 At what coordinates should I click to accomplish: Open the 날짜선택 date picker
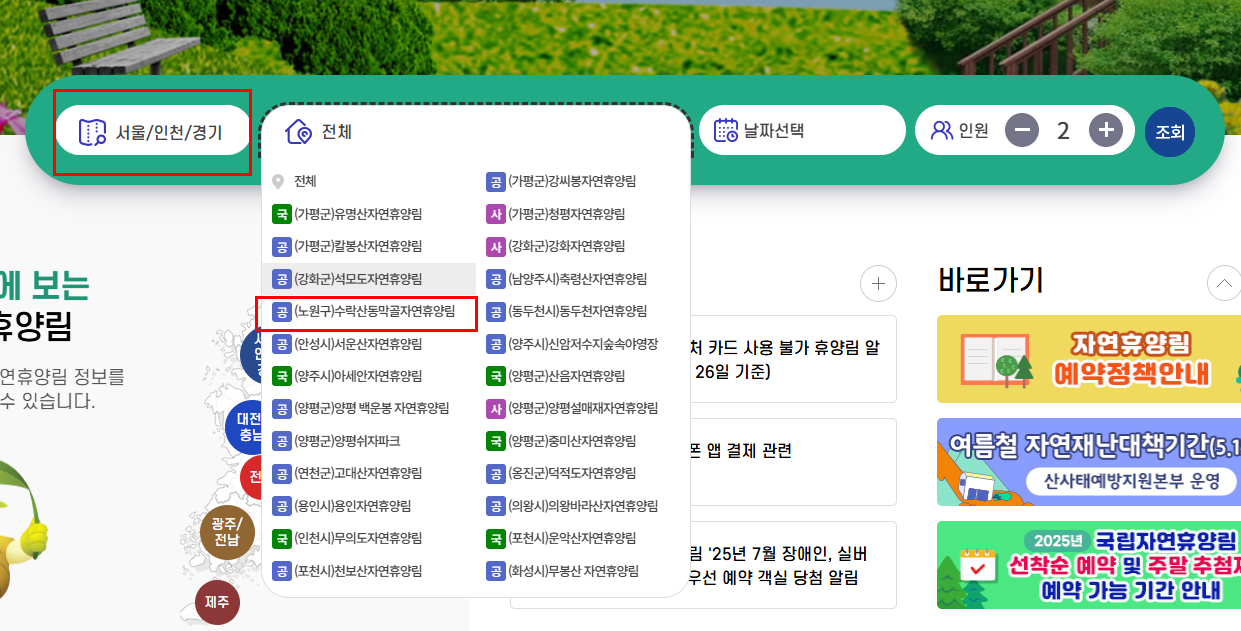[802, 130]
